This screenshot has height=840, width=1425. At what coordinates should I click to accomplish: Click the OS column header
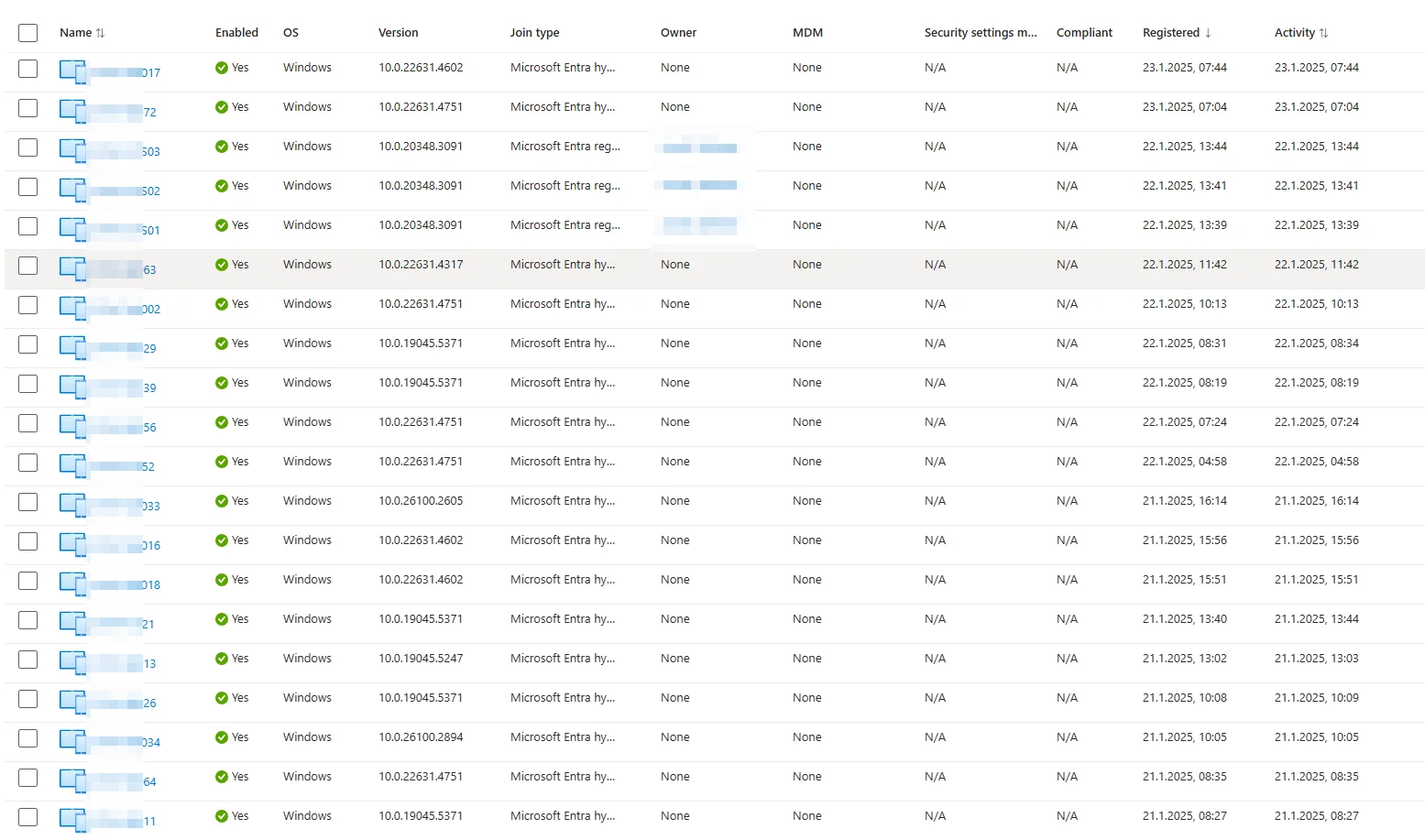pyautogui.click(x=290, y=33)
